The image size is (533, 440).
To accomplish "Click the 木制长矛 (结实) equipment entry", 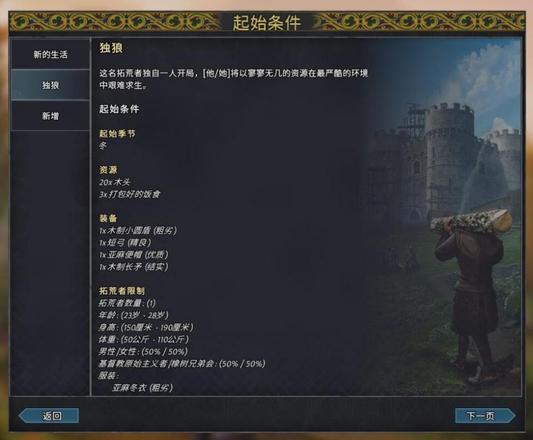I will tap(134, 267).
